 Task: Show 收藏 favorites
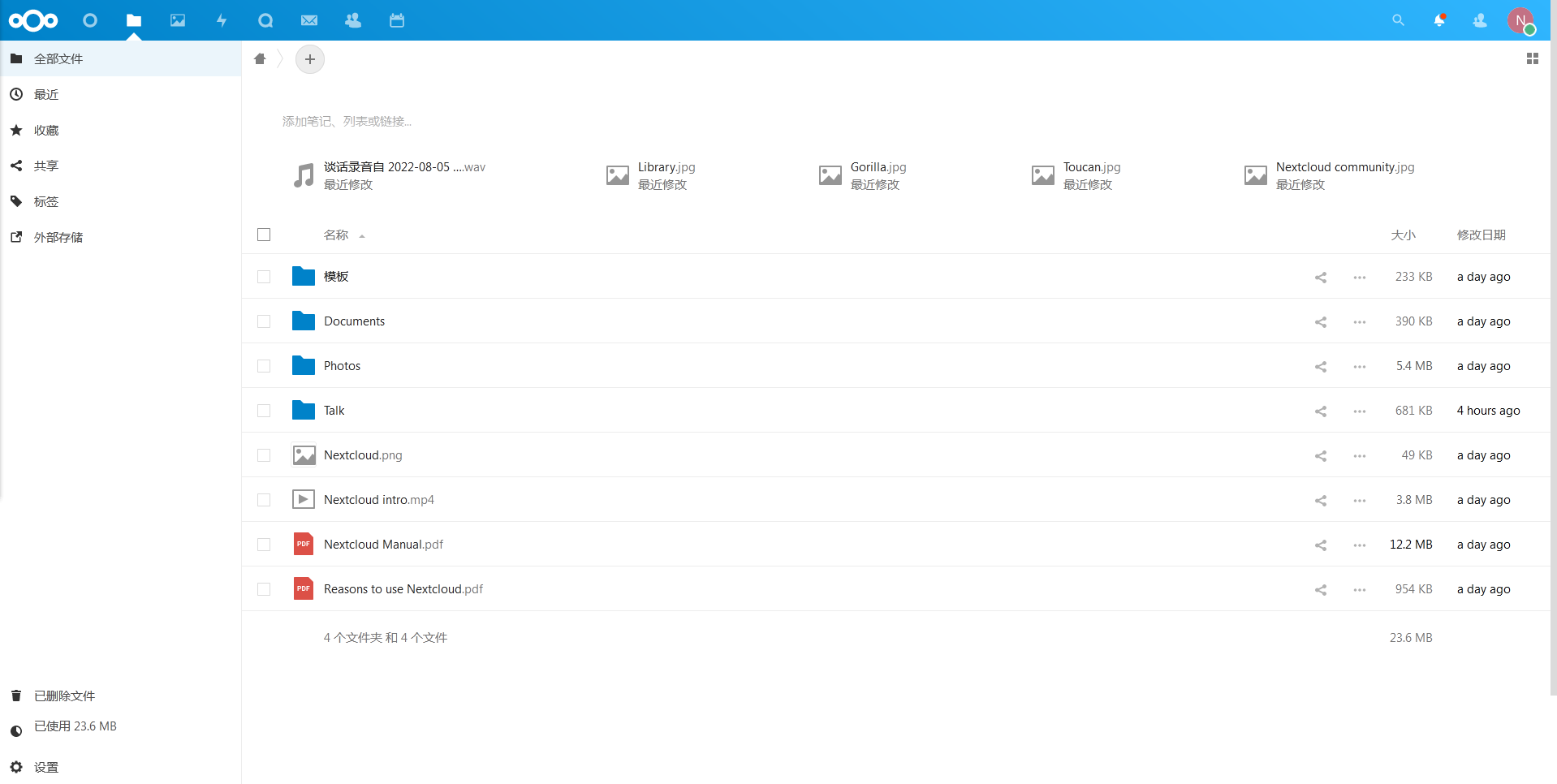click(121, 130)
